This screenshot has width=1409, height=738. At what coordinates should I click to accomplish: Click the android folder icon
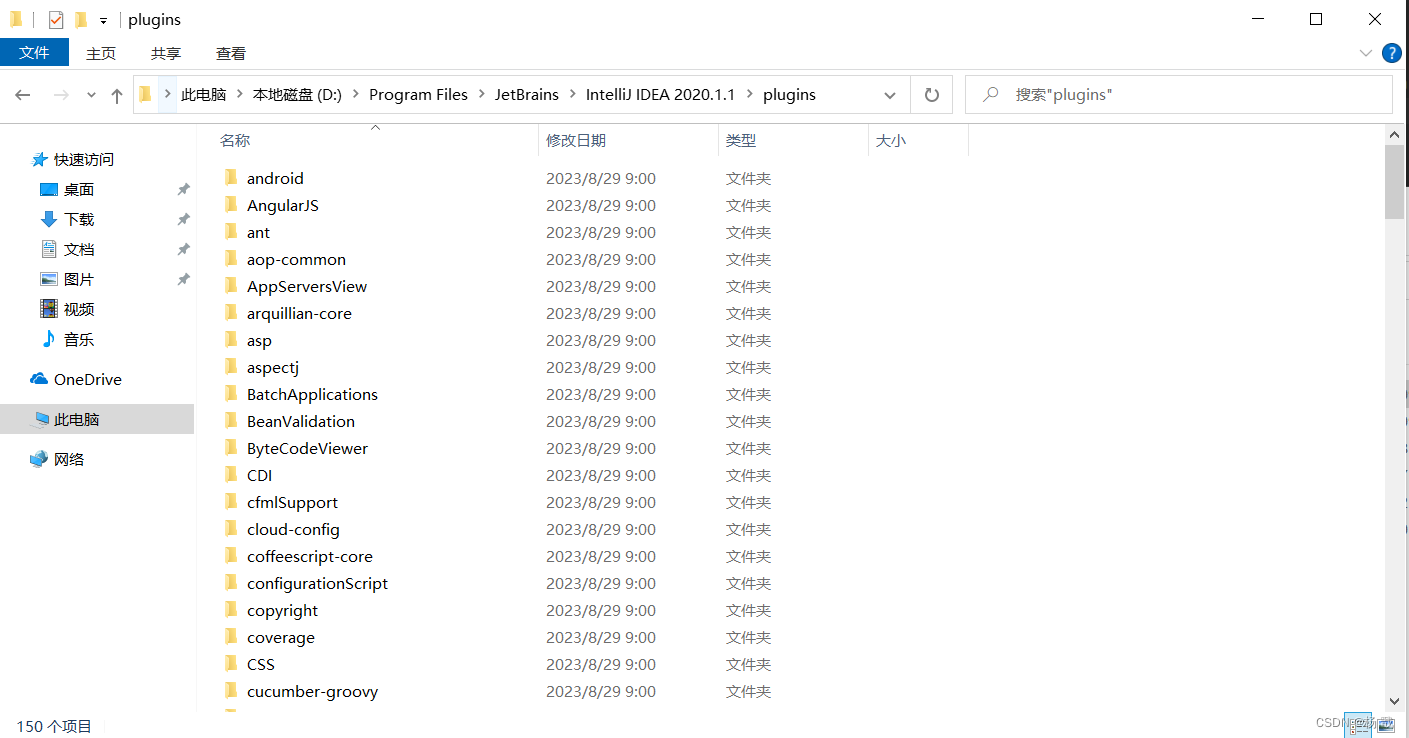tap(231, 178)
